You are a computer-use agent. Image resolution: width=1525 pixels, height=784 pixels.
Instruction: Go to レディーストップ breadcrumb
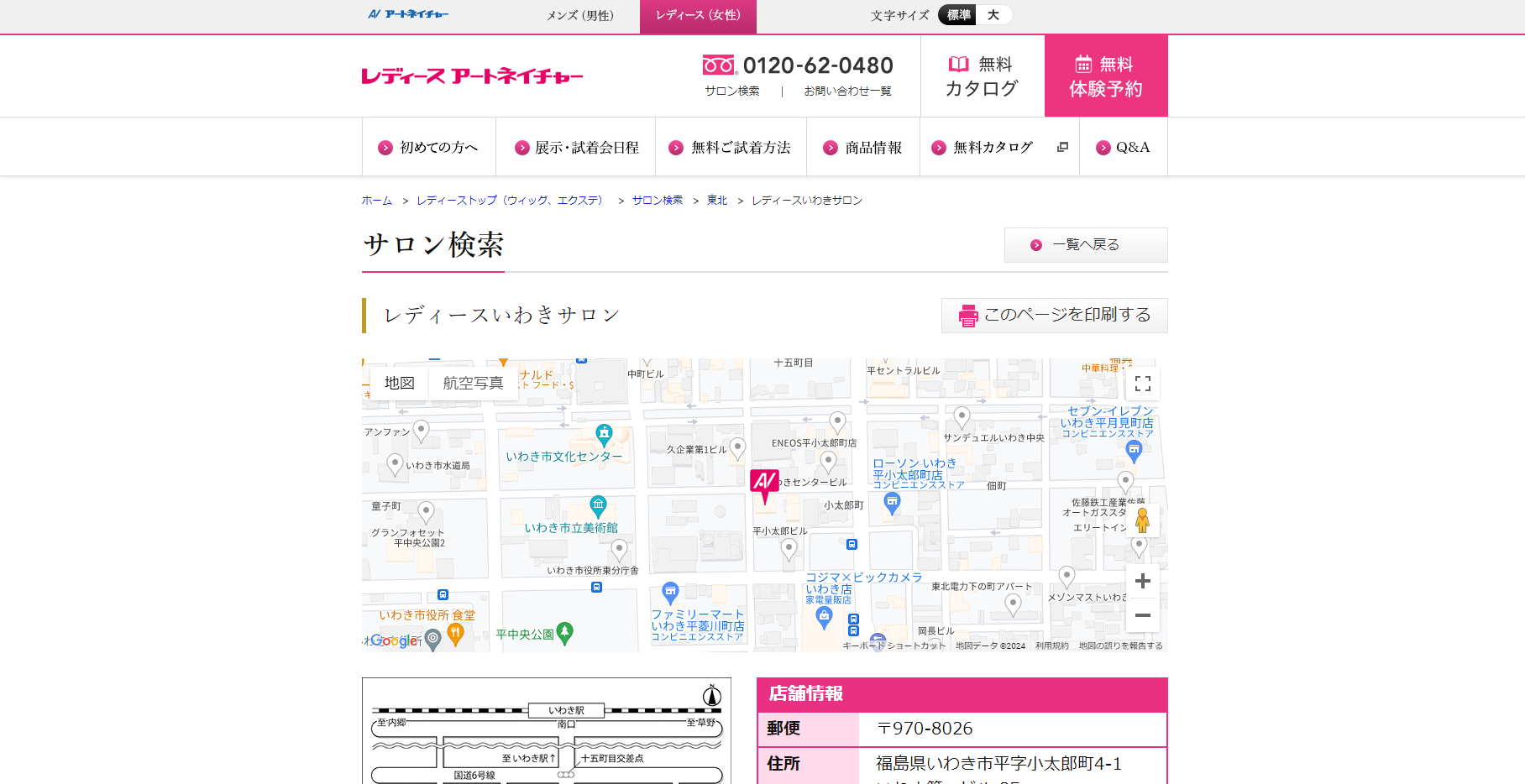[510, 200]
